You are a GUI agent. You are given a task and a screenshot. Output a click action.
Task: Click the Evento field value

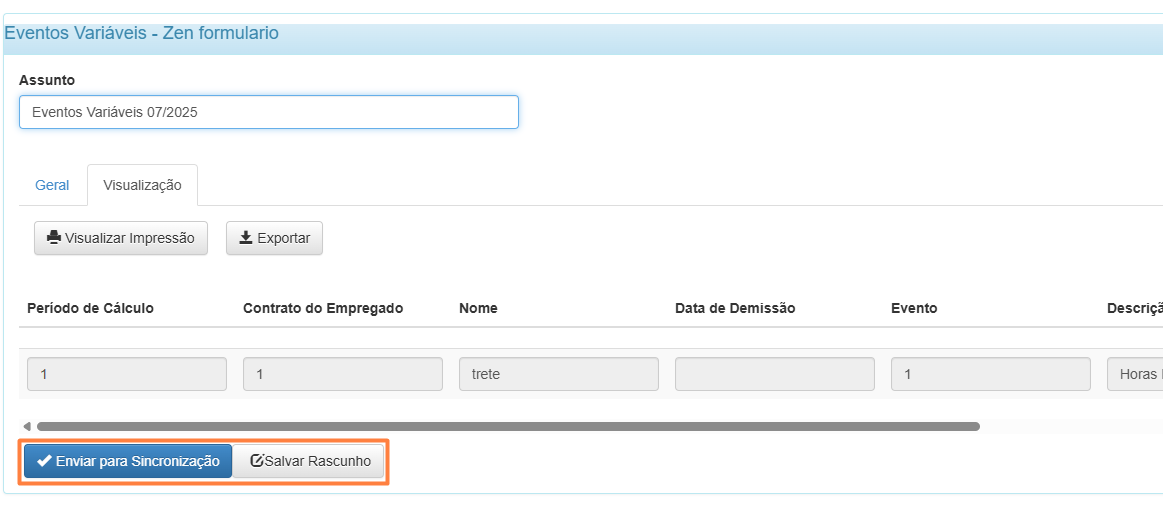pos(991,374)
